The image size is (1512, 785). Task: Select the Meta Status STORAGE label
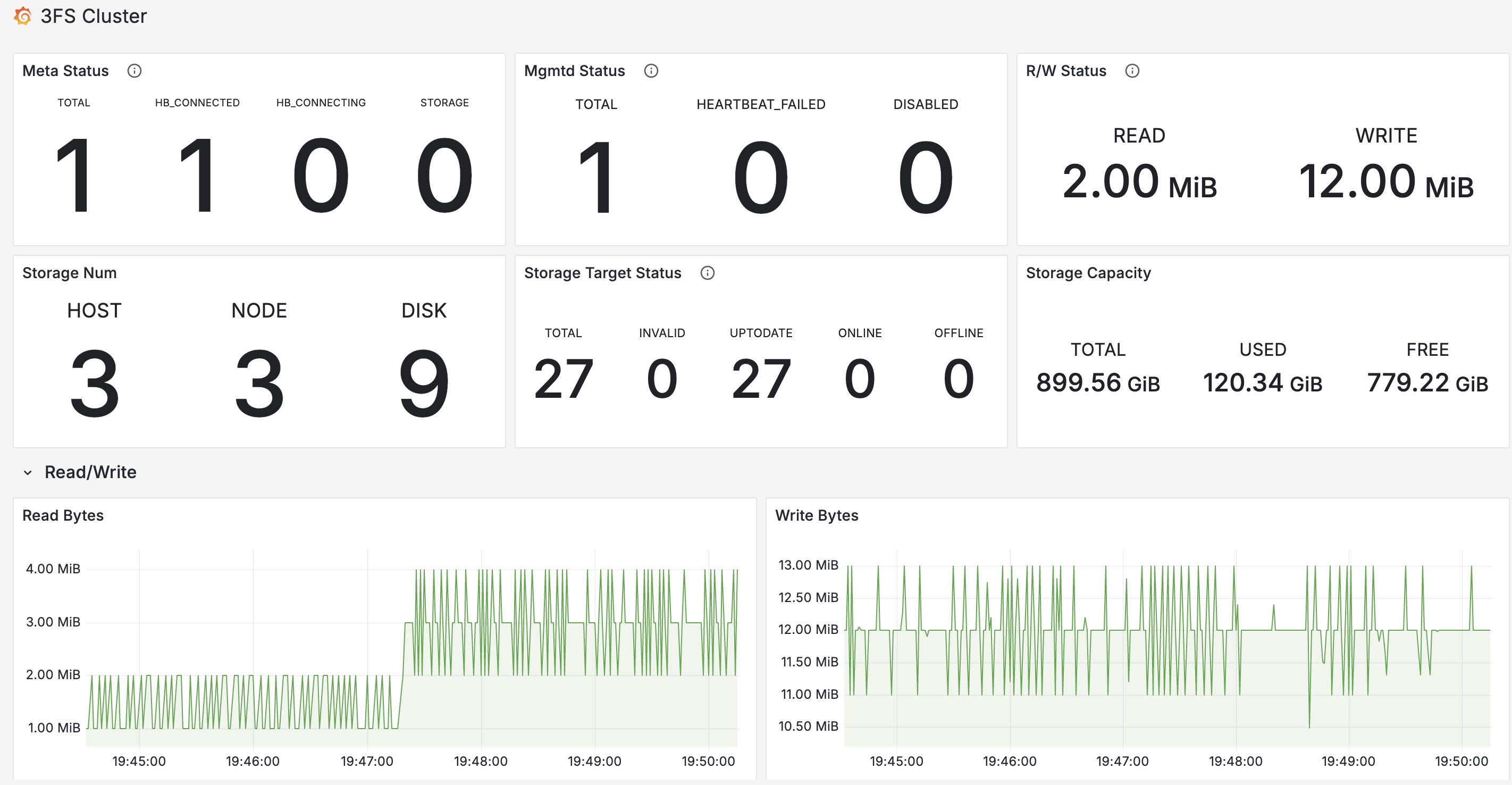click(444, 103)
